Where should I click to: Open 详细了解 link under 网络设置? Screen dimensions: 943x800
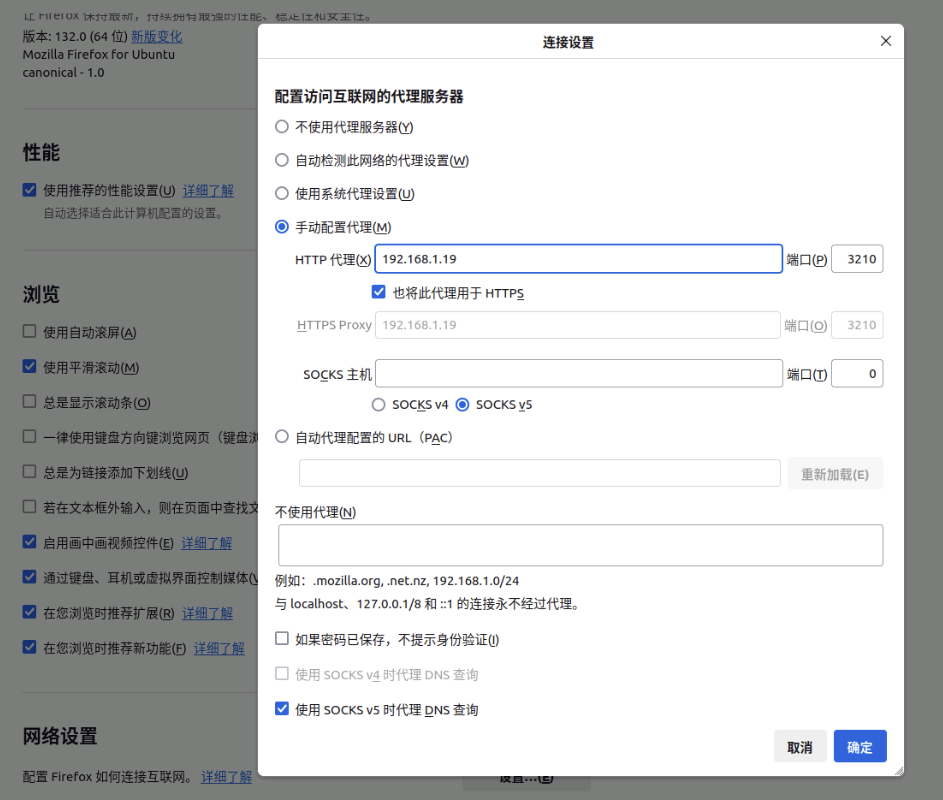point(226,777)
